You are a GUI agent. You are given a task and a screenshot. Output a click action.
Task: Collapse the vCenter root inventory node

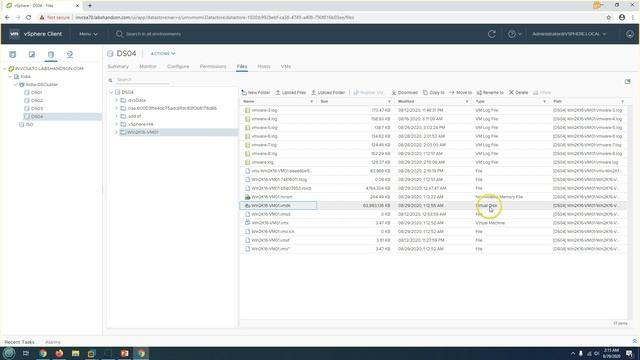[4, 69]
